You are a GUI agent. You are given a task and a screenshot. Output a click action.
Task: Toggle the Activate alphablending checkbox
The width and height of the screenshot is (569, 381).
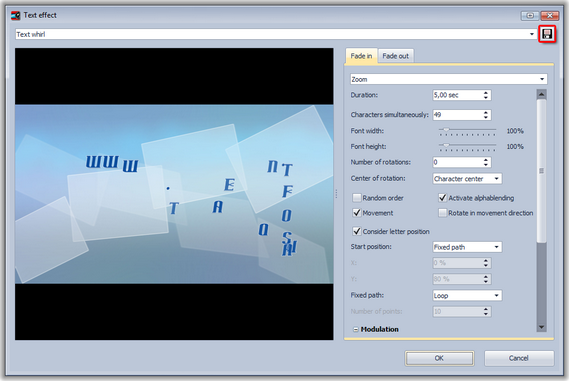click(442, 198)
